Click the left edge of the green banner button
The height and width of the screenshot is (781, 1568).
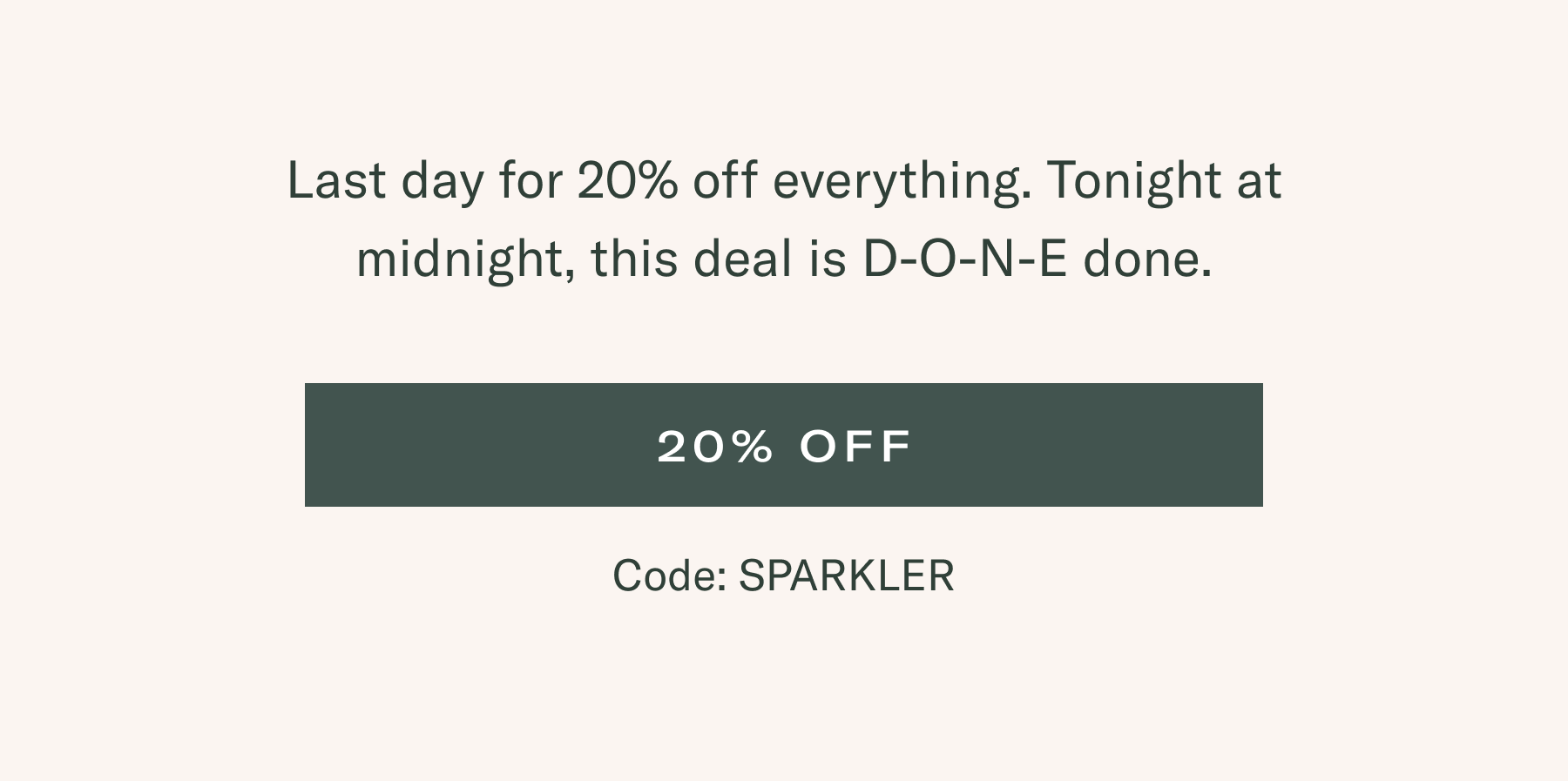[x=310, y=445]
